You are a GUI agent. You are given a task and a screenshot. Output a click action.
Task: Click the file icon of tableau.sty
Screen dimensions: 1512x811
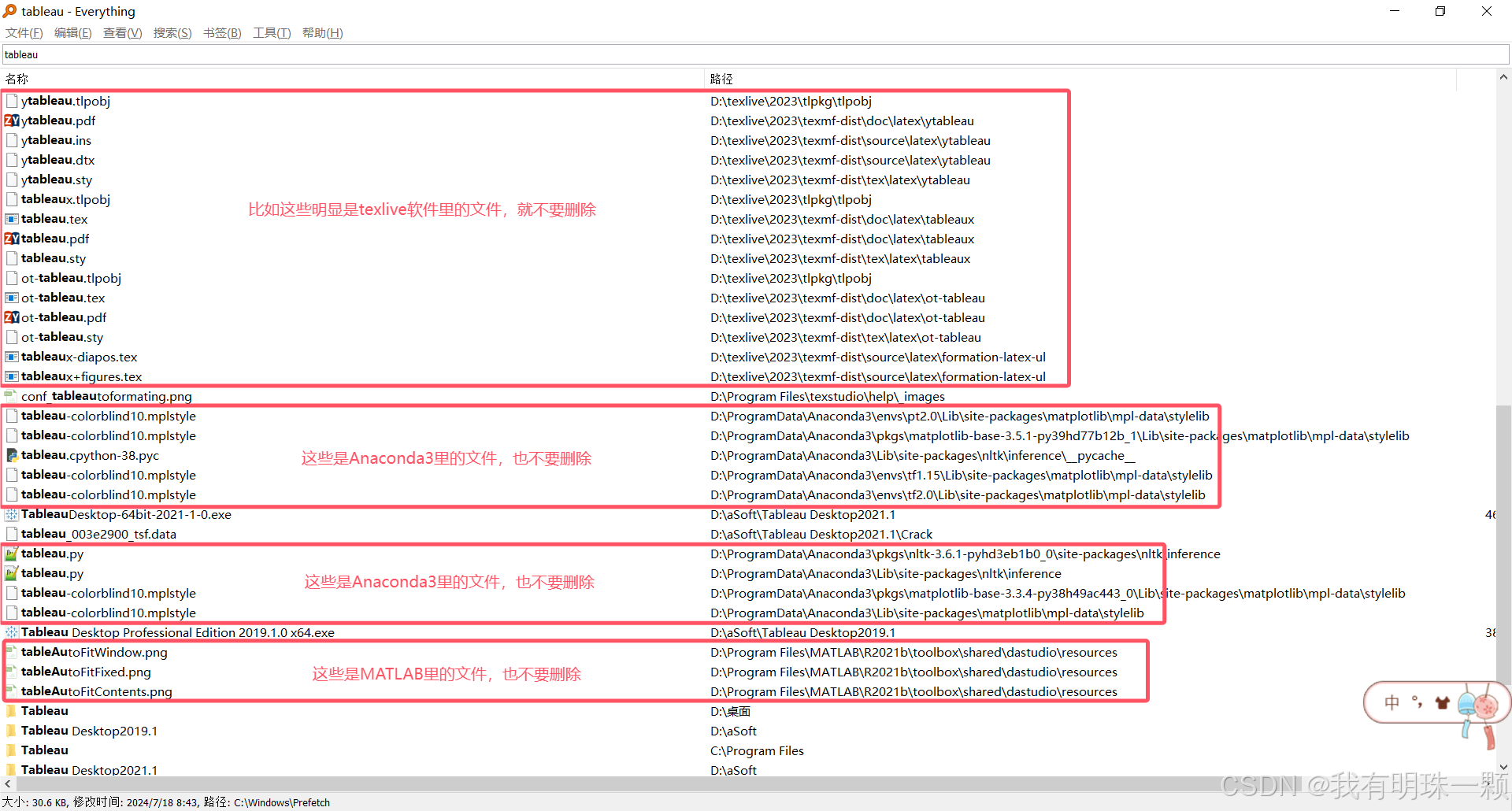click(x=12, y=258)
